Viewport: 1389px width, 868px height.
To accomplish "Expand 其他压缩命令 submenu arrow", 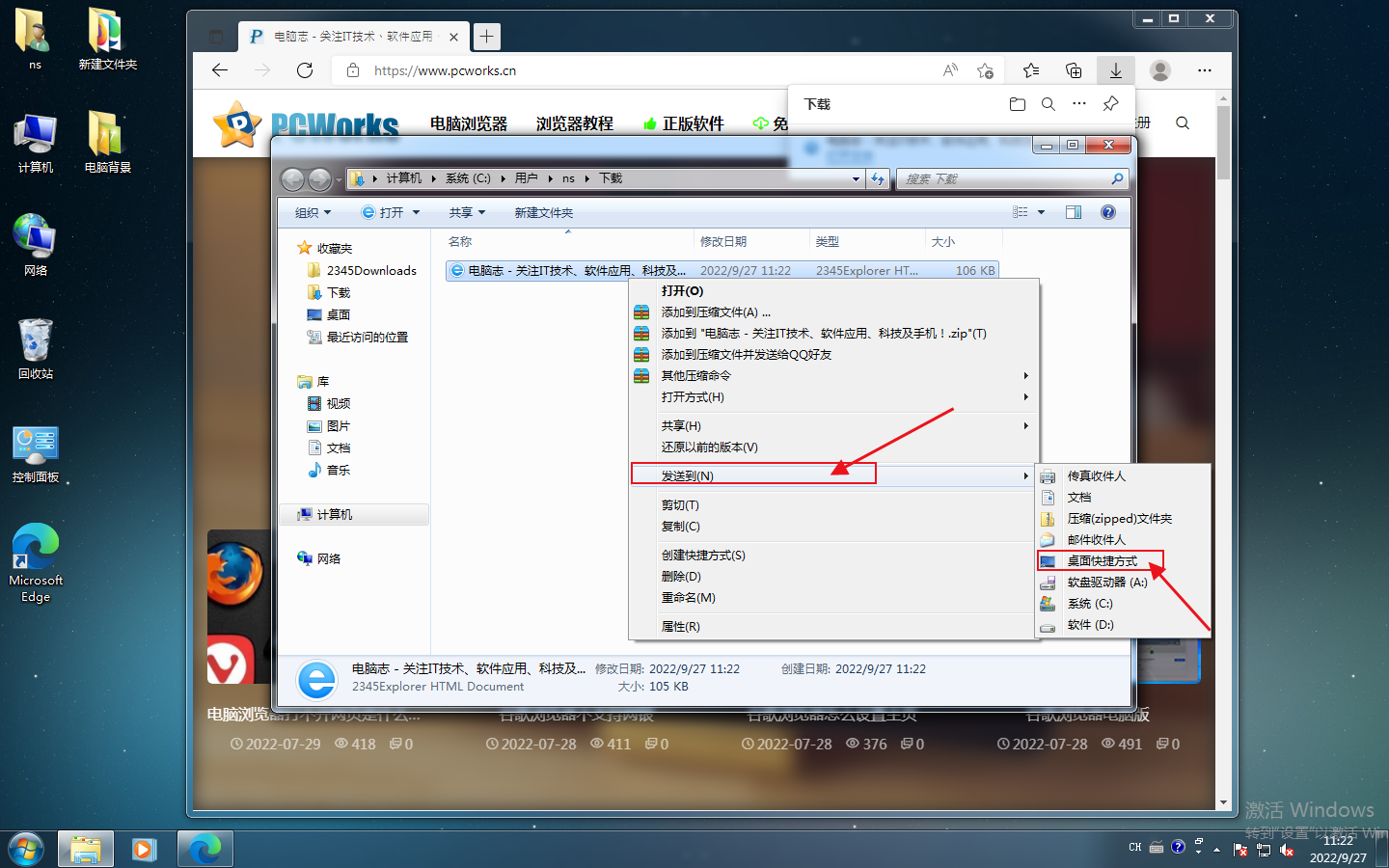I will 1025,376.
